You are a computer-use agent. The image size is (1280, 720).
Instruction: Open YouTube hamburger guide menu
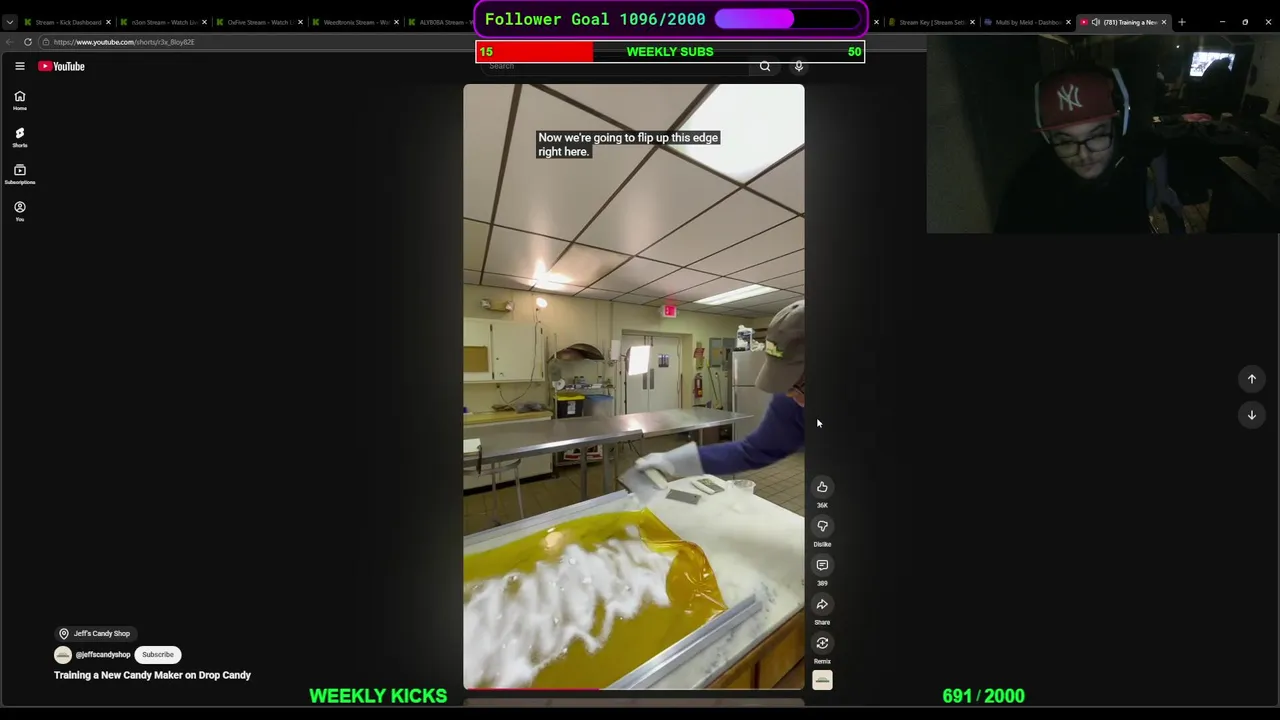19,66
